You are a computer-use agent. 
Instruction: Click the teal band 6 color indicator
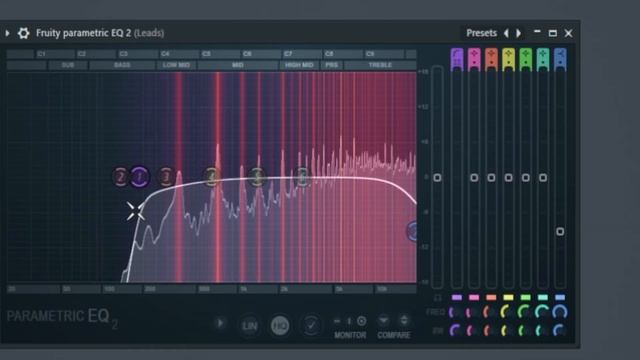[x=543, y=298]
